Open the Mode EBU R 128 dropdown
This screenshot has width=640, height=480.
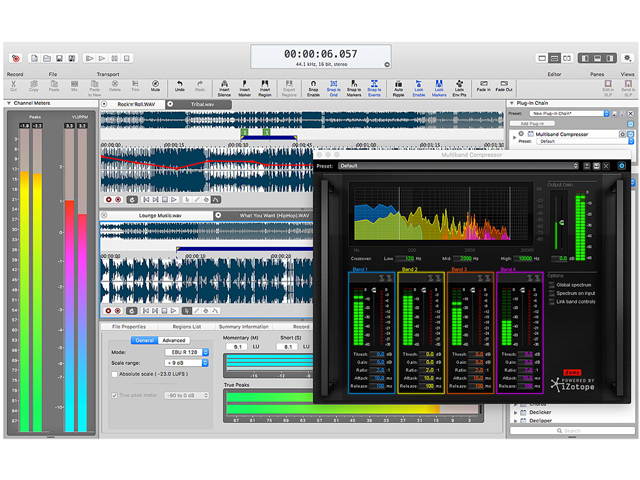pyautogui.click(x=187, y=352)
